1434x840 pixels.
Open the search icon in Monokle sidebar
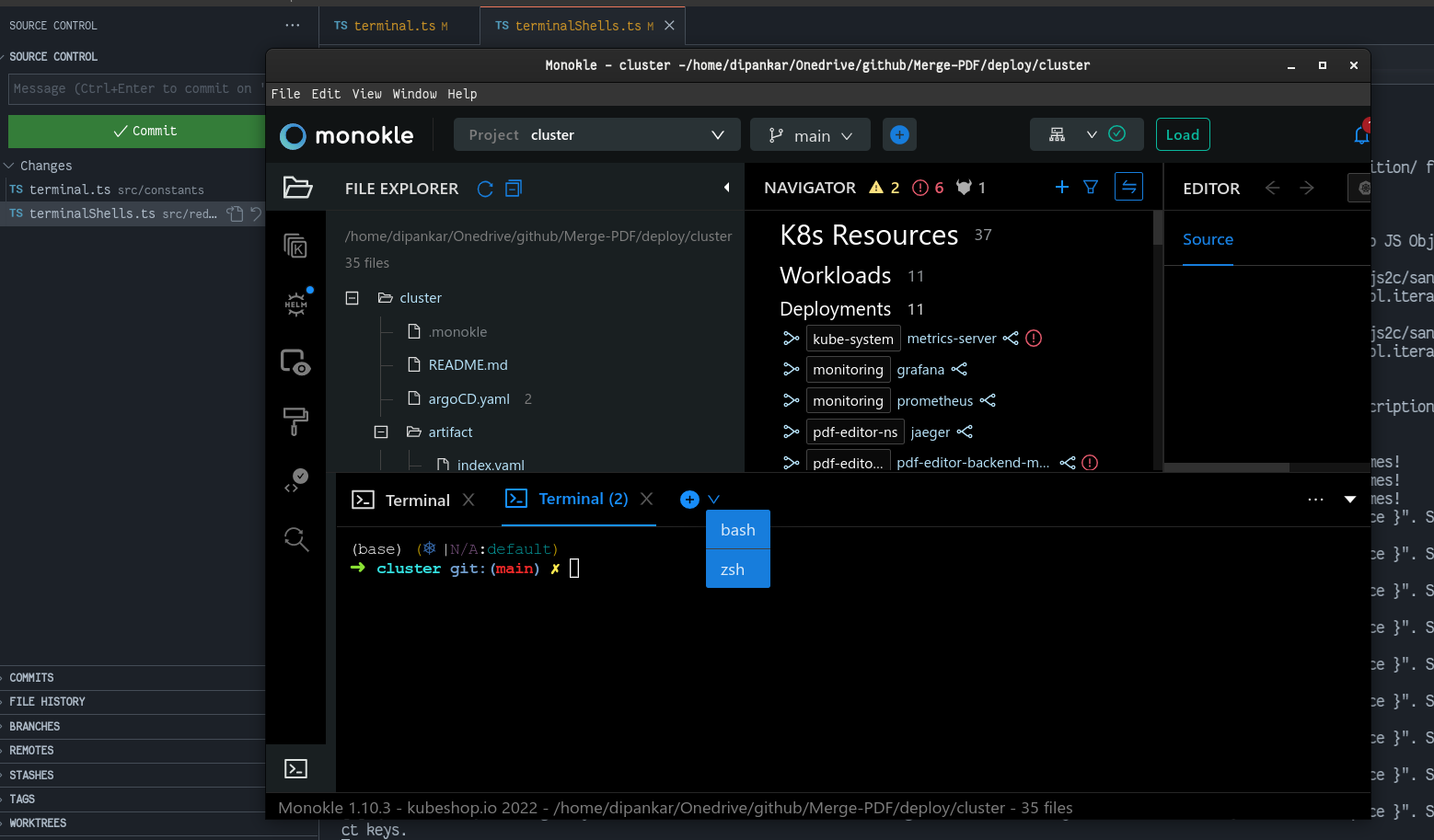pyautogui.click(x=296, y=538)
